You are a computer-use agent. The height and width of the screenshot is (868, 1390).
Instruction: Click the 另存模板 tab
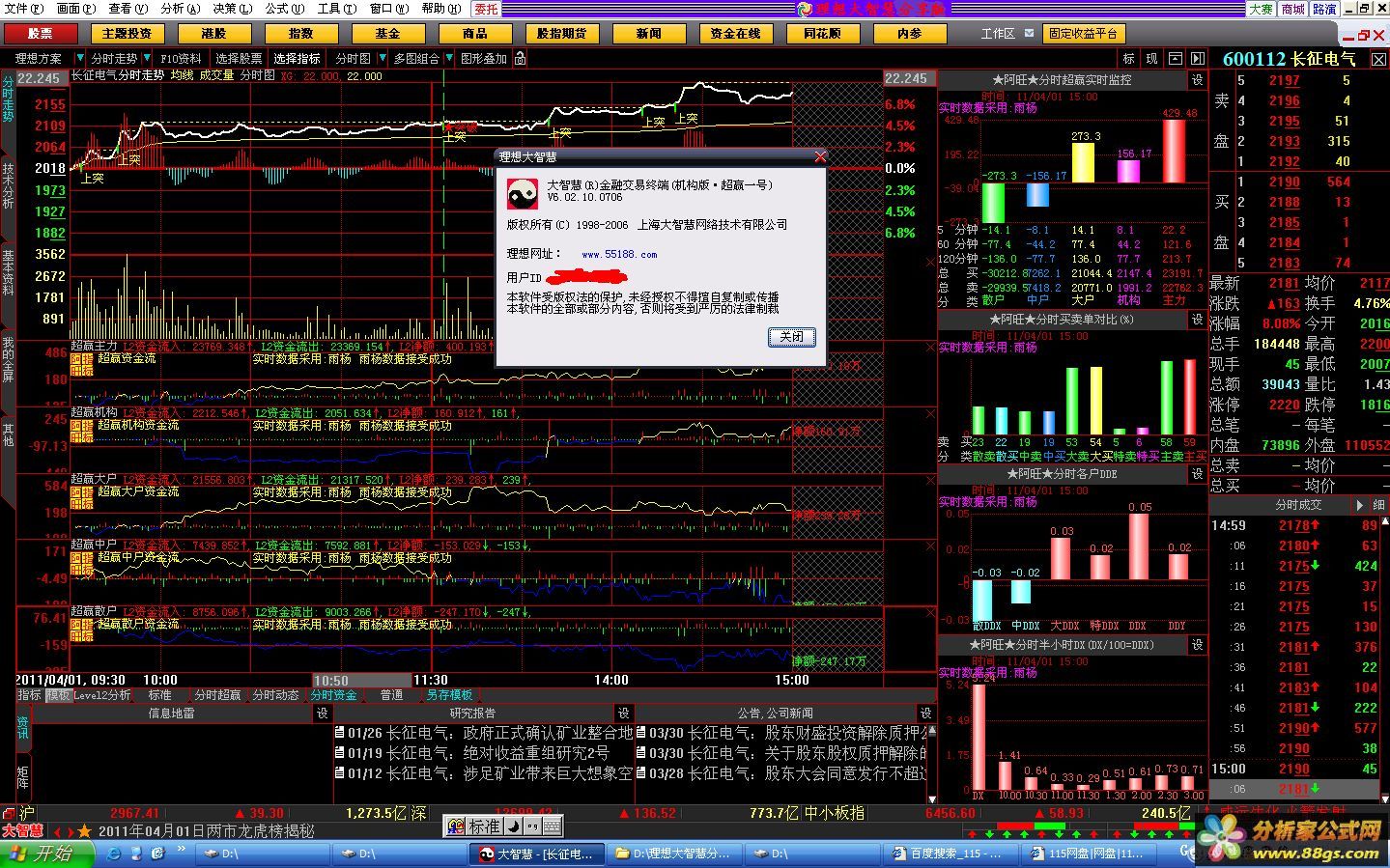[x=449, y=695]
